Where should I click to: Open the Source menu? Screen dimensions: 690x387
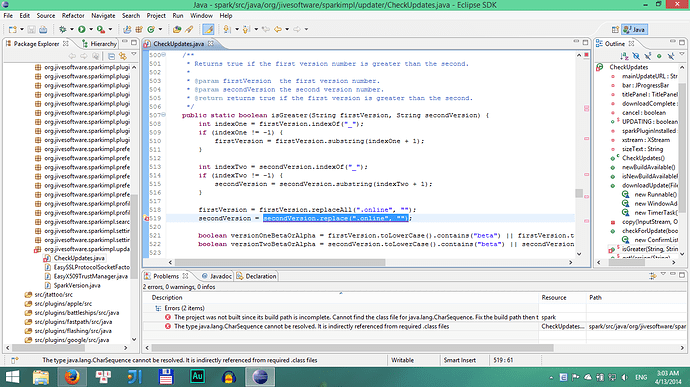coord(46,15)
